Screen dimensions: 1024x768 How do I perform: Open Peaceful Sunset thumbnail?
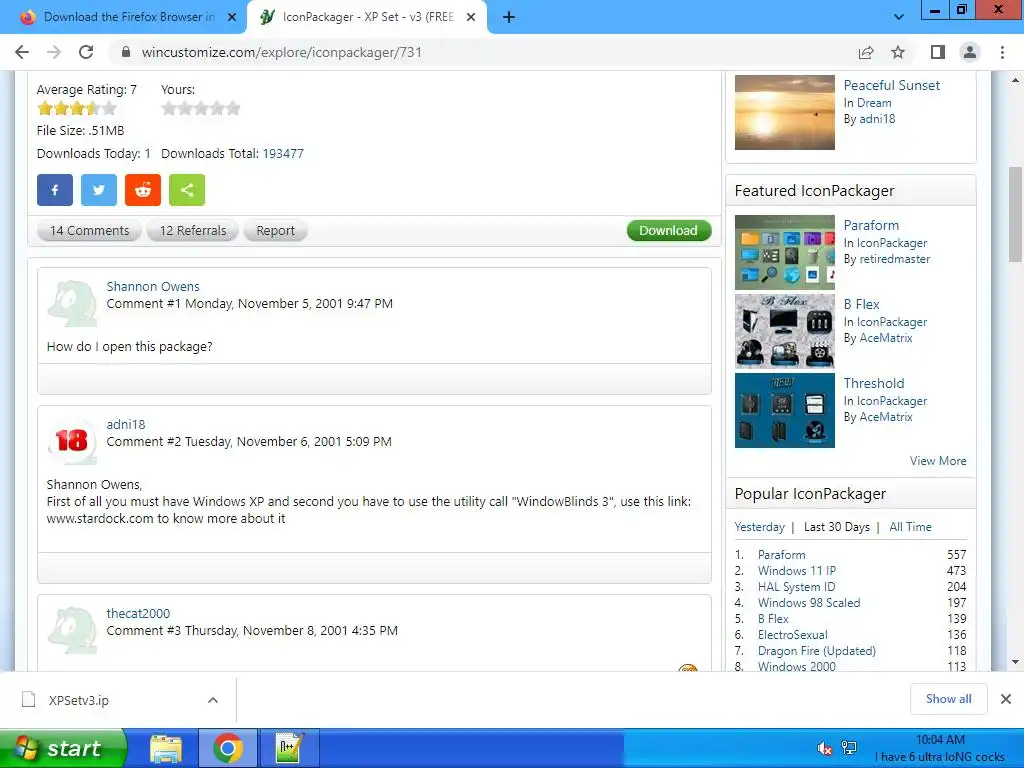coord(784,112)
